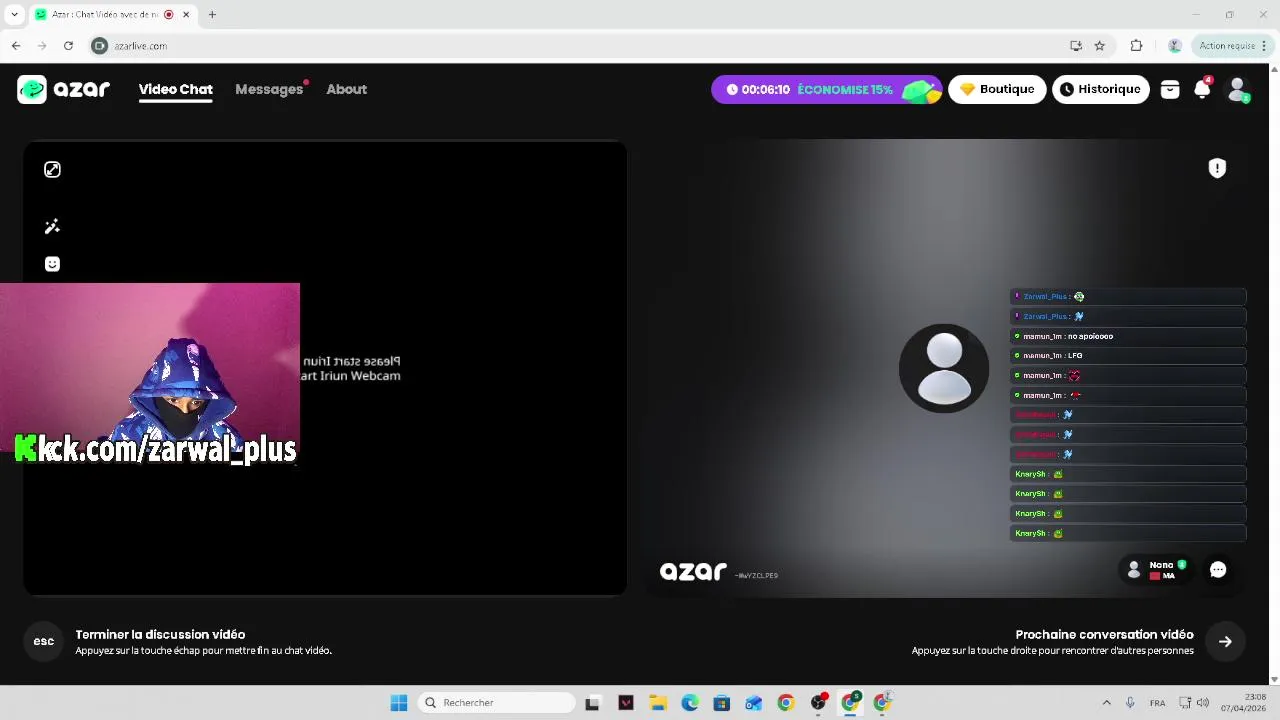Open File Explorer from the taskbar
This screenshot has height=720, width=1280.
[658, 703]
